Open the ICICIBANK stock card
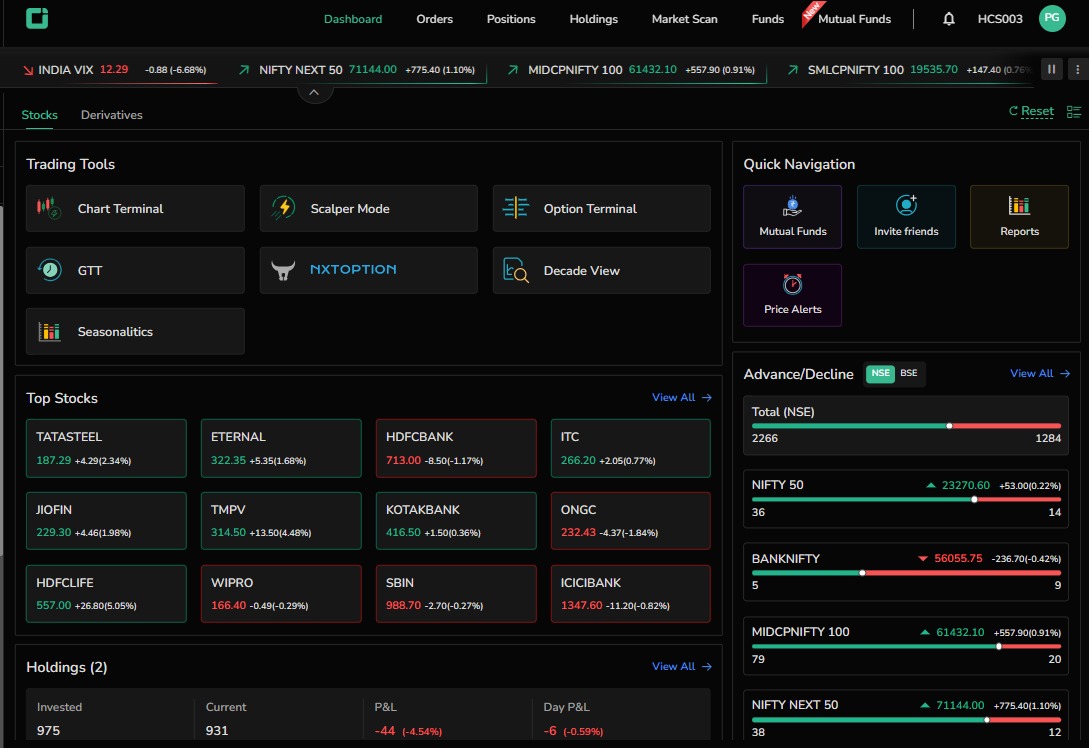The width and height of the screenshot is (1089, 748). [x=631, y=594]
